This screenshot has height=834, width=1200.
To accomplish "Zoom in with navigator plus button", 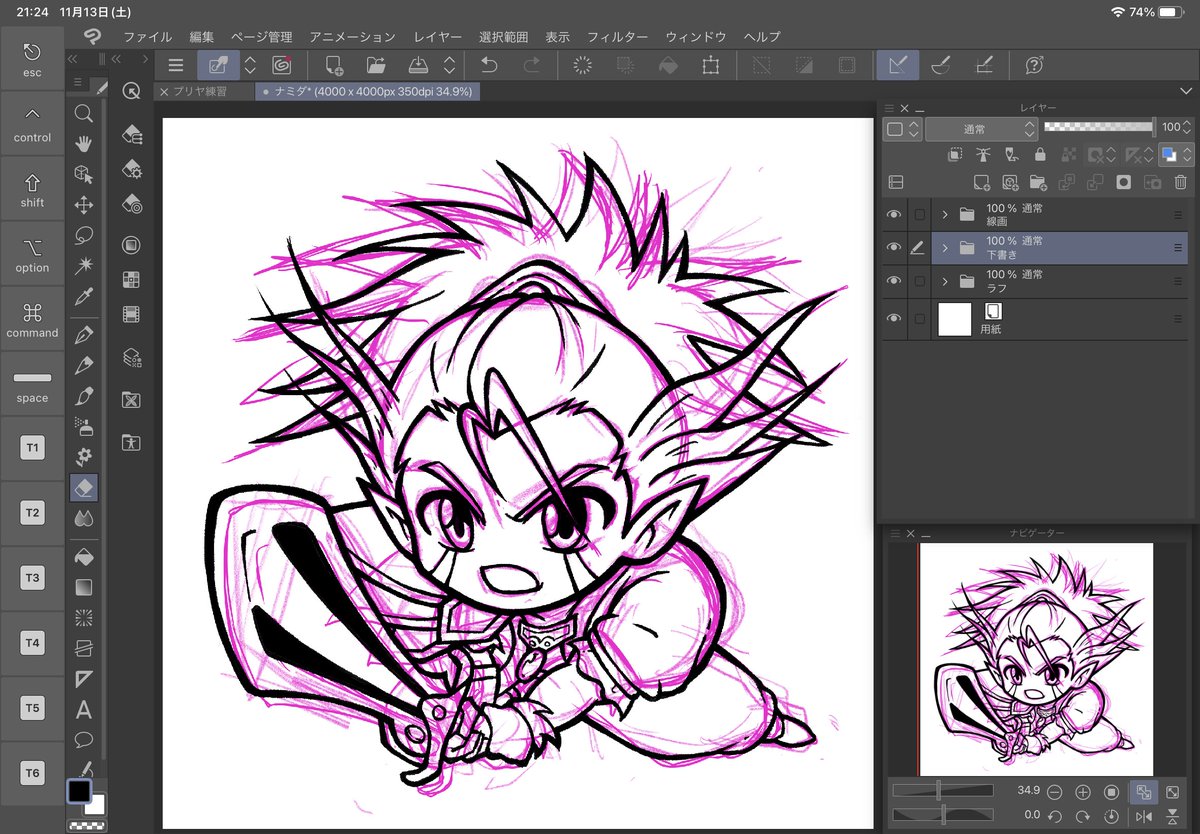I will (x=1082, y=792).
